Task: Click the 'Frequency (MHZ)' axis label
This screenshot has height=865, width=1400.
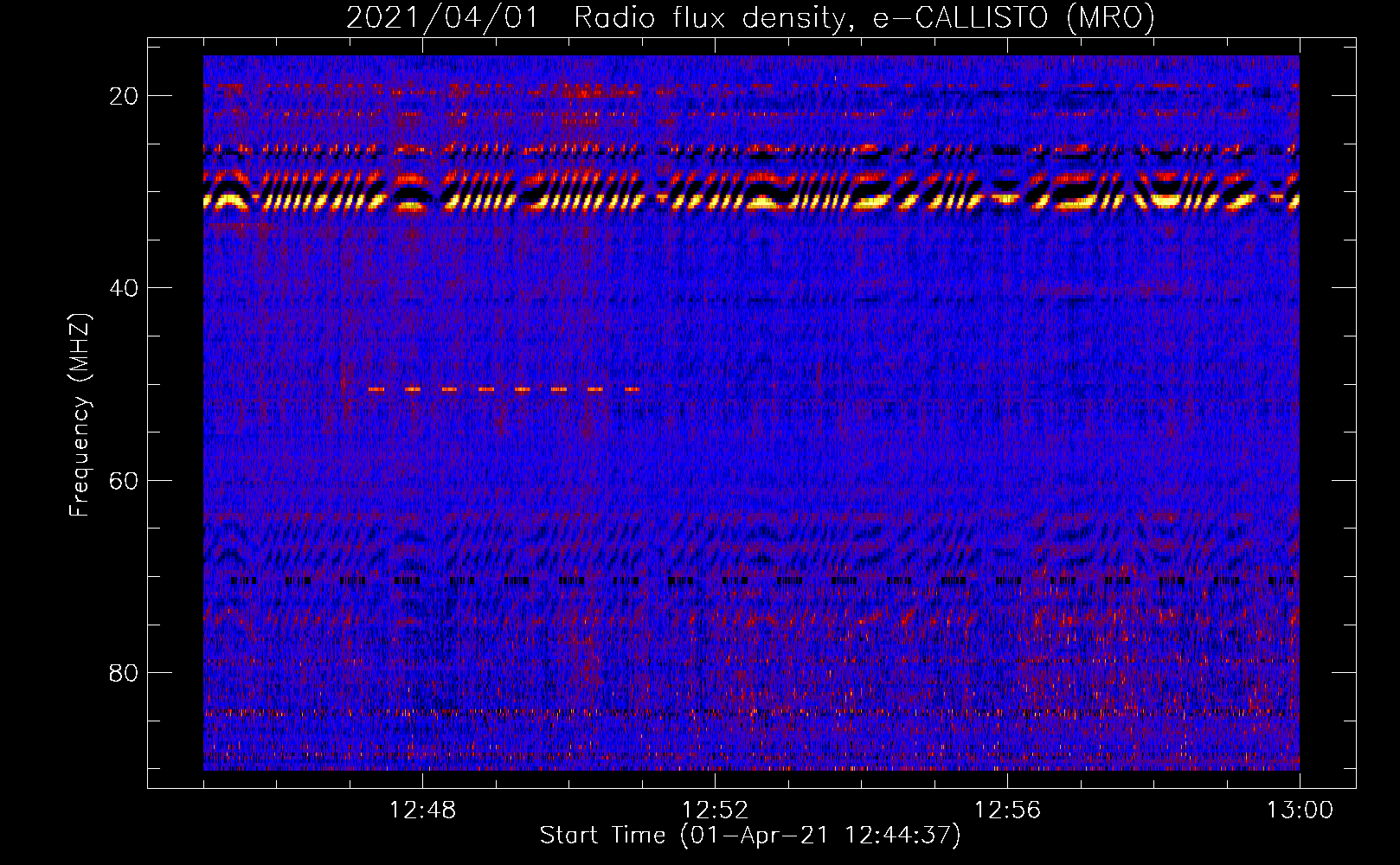Action: click(x=80, y=415)
